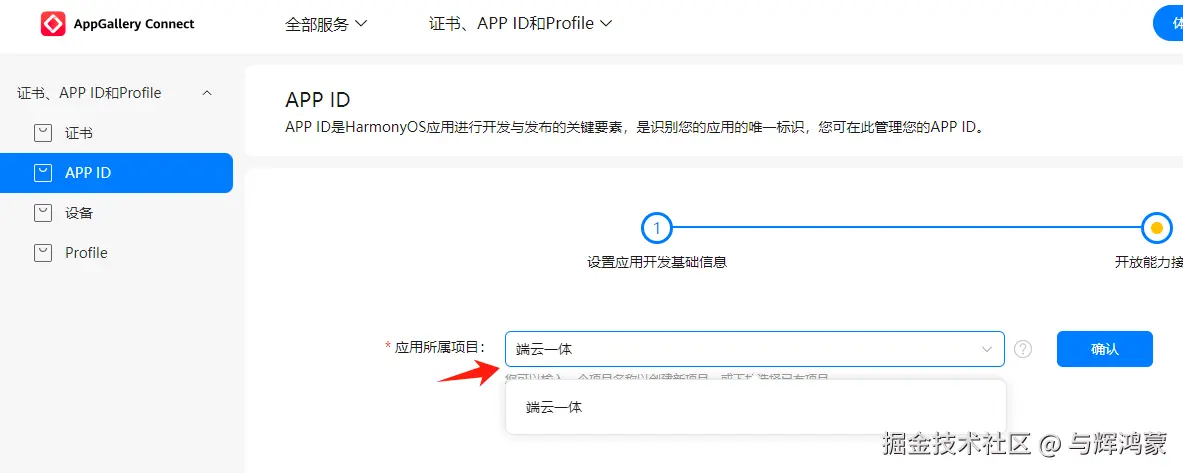Click the blue button at top right
Viewport: 1183px width, 473px height.
point(1168,24)
